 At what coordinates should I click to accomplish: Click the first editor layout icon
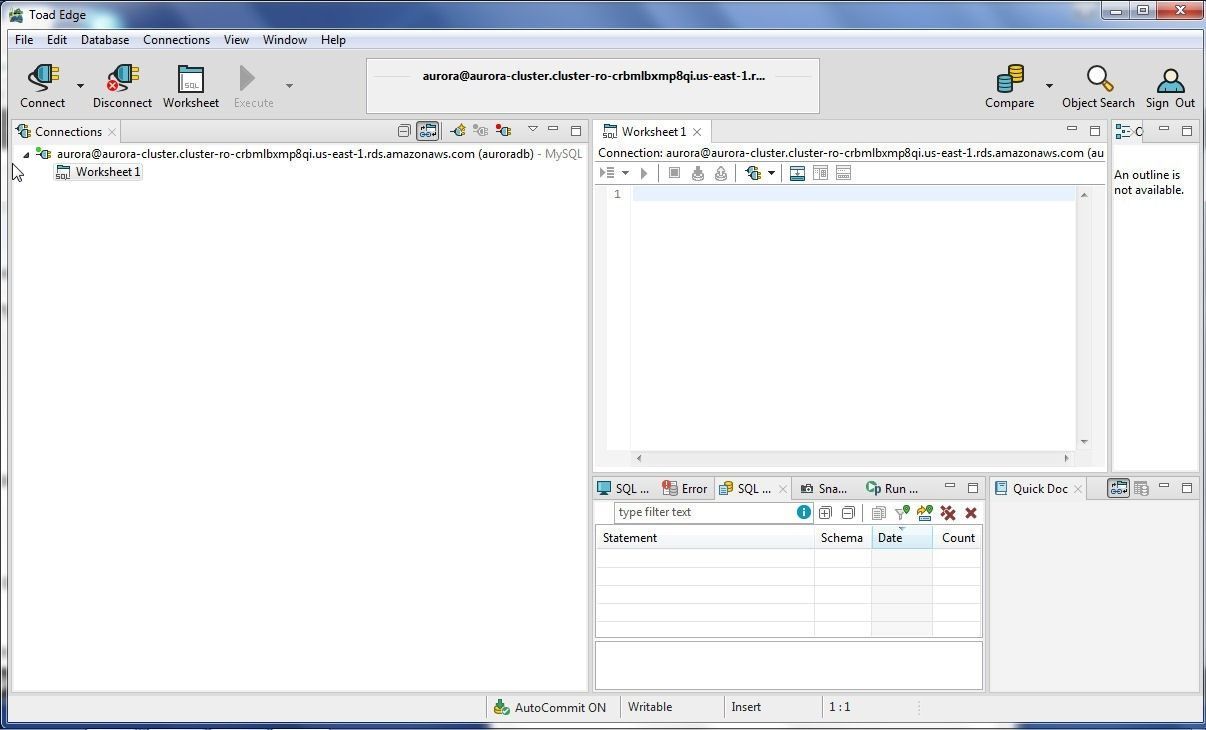(x=797, y=173)
